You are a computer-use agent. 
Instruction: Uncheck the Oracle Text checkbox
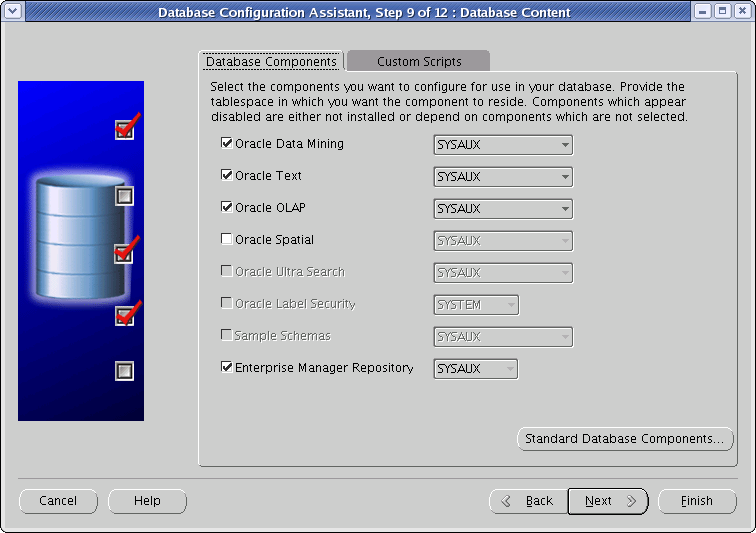click(227, 175)
